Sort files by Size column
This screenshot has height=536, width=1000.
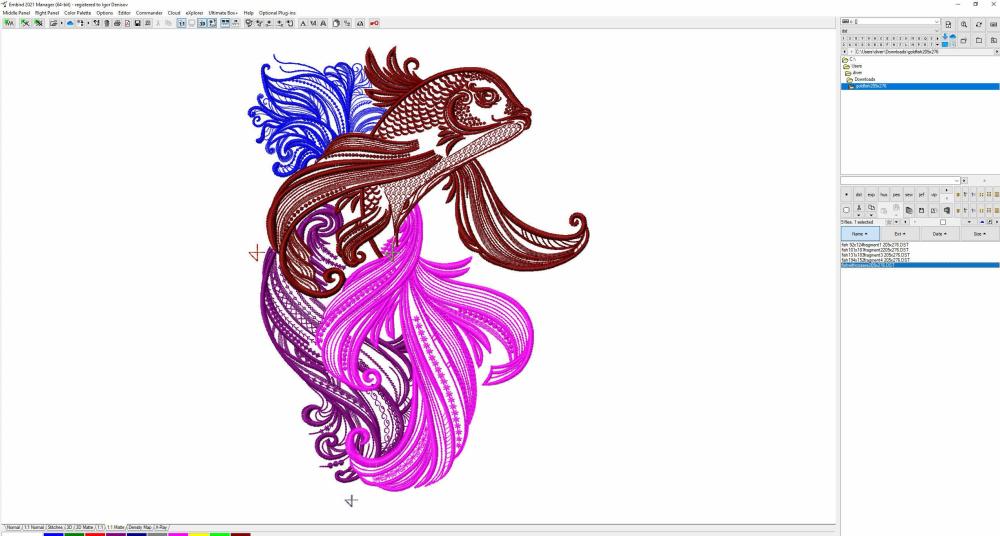[x=980, y=234]
